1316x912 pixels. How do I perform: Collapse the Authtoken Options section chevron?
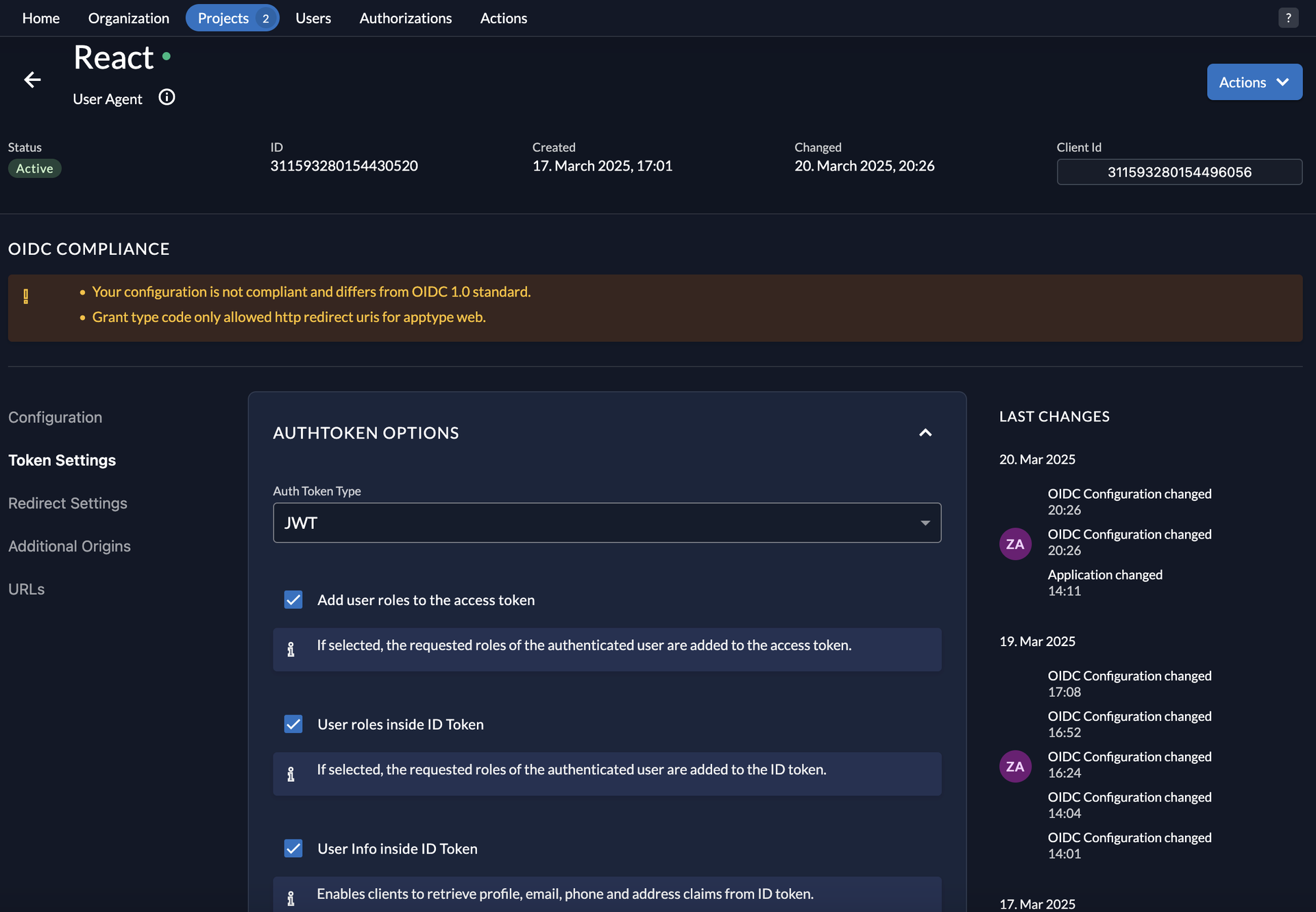click(x=925, y=432)
